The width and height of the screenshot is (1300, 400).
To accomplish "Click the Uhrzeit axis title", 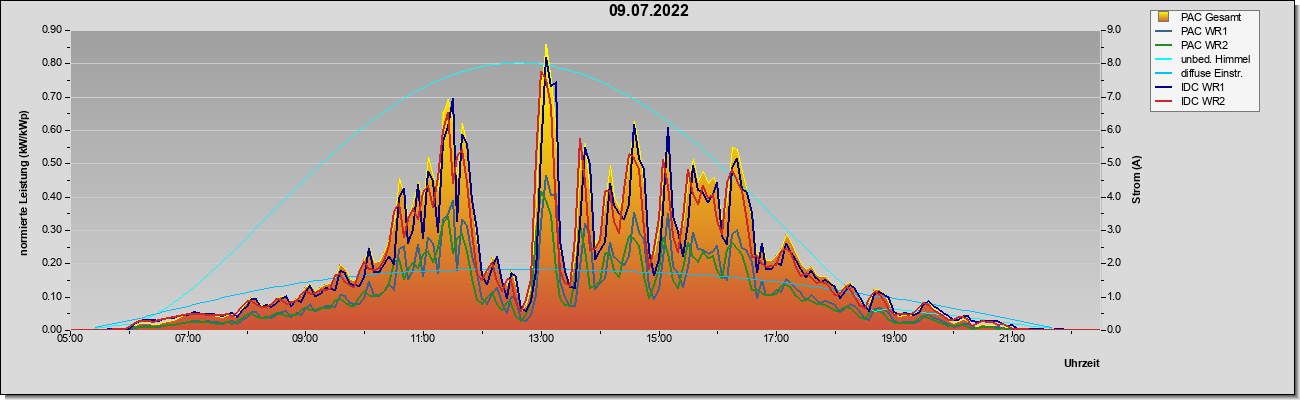I will pos(1081,363).
